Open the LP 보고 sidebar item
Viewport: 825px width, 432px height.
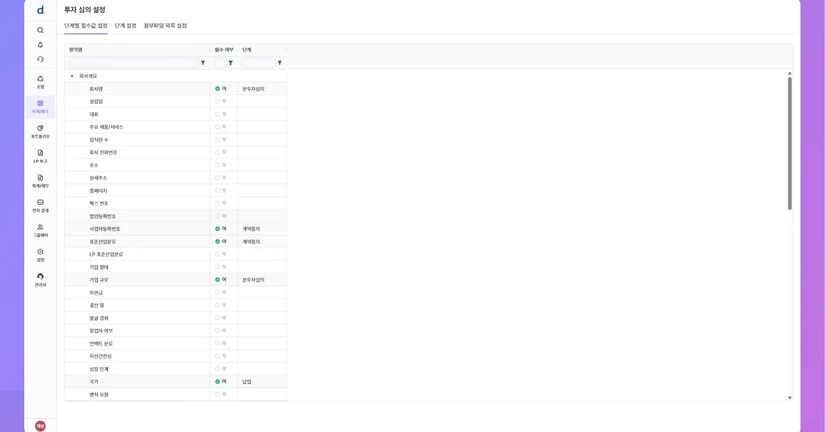pyautogui.click(x=40, y=156)
